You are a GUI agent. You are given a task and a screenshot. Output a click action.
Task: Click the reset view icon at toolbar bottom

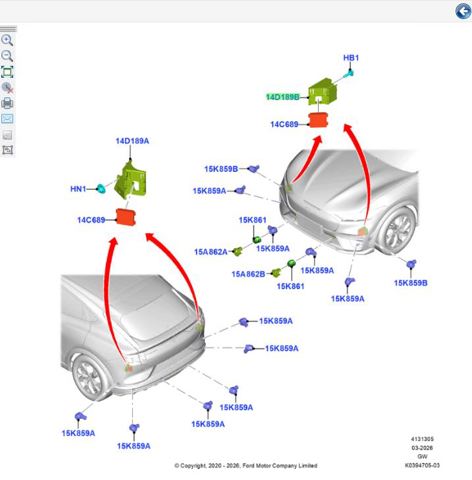point(7,150)
